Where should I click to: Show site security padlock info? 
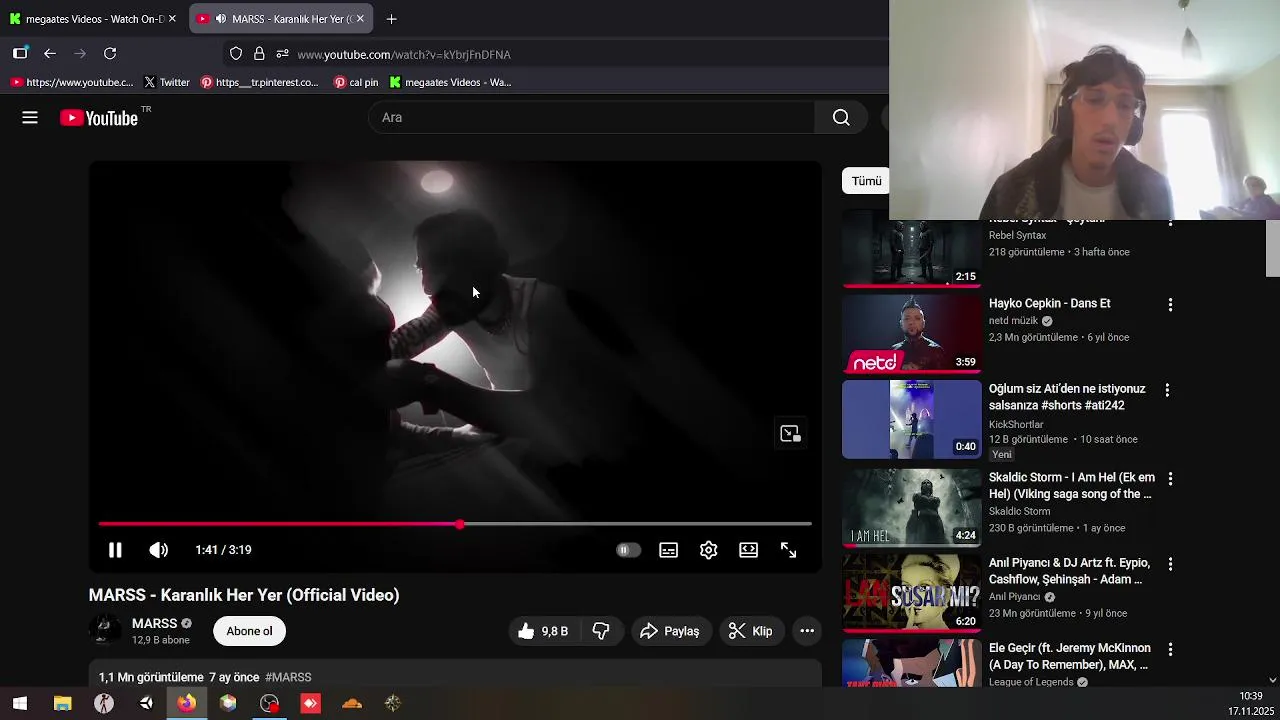coord(259,54)
